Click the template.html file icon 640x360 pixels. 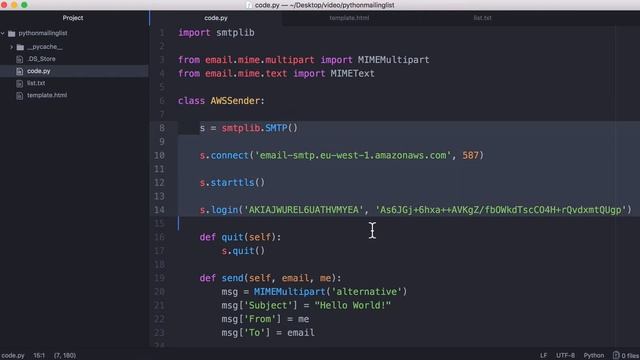[x=19, y=96]
